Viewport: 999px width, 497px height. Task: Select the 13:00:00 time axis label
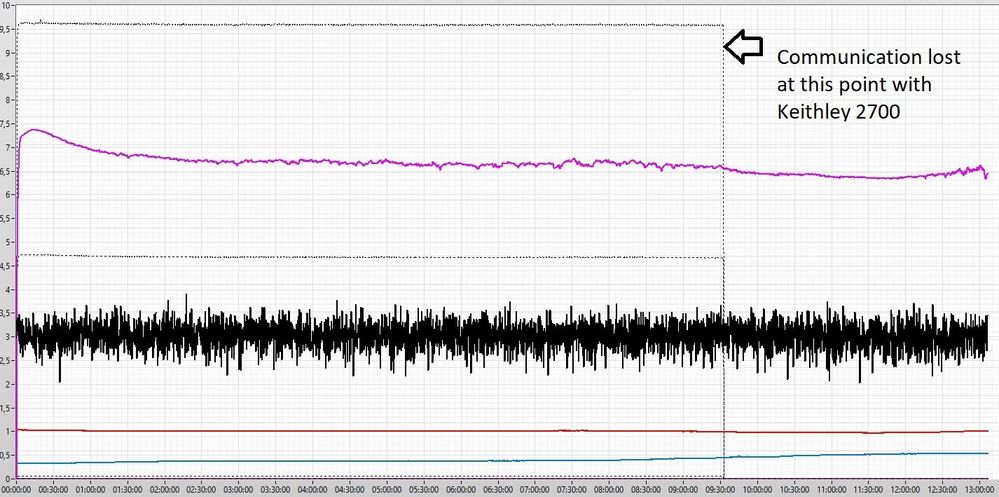(x=978, y=491)
